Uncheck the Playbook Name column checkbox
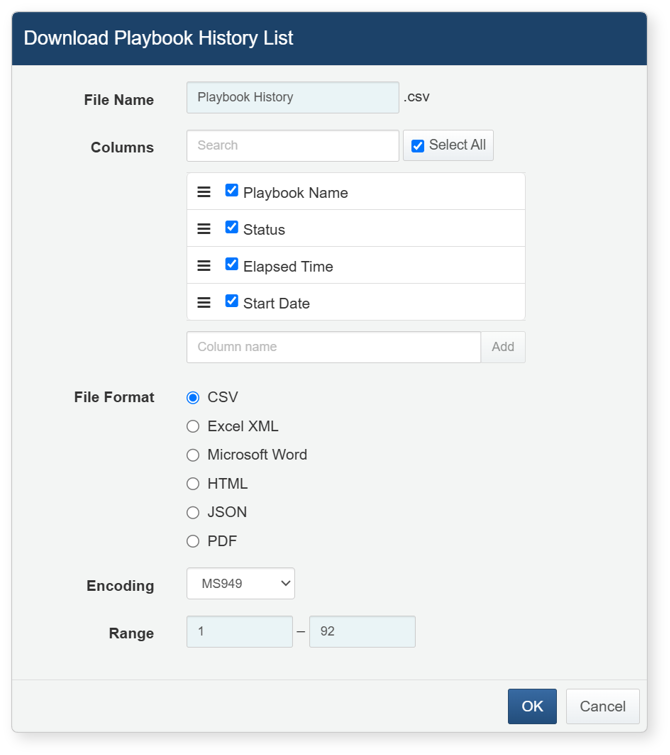The image size is (670, 755). (232, 190)
